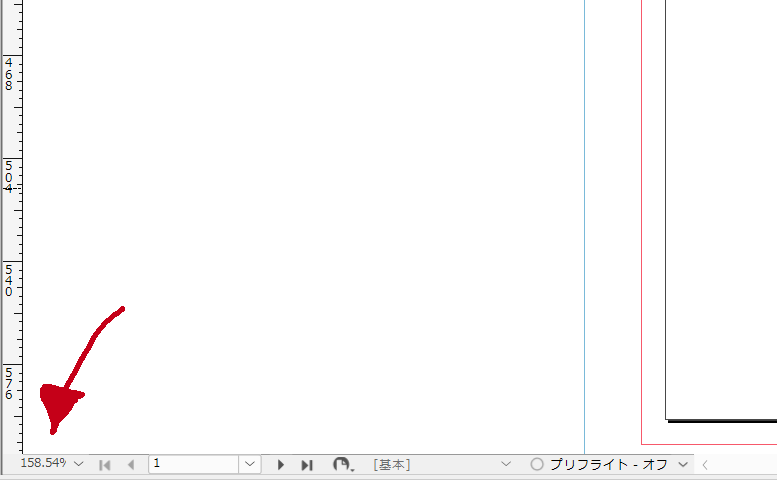Expand the page number dropdown
777x480 pixels.
250,464
